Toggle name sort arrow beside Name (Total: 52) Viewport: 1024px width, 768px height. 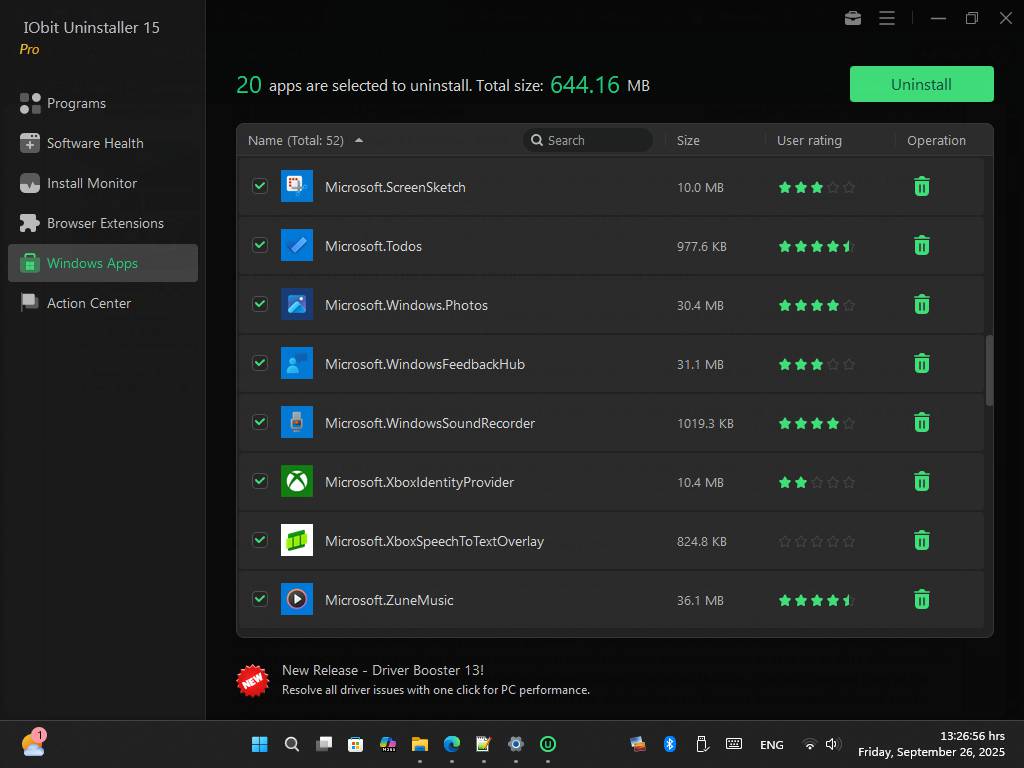coord(359,140)
